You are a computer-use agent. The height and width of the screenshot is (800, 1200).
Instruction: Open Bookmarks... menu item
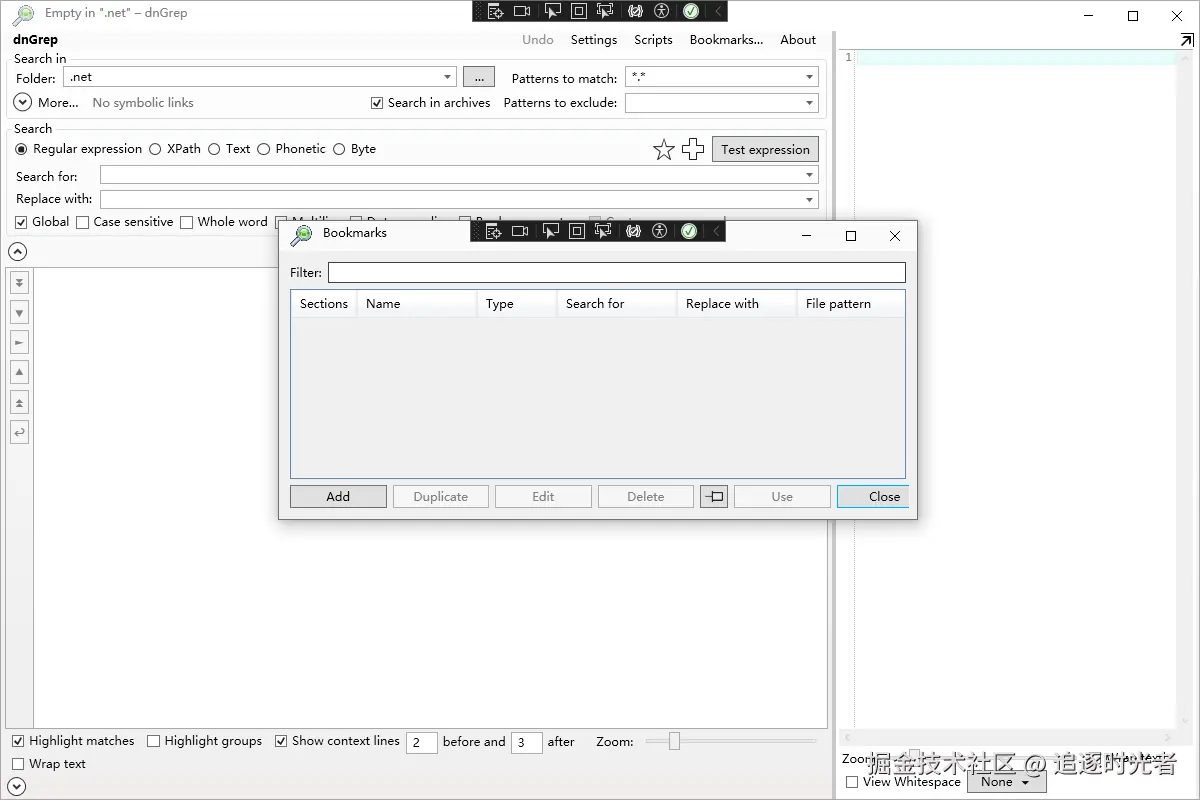click(726, 40)
